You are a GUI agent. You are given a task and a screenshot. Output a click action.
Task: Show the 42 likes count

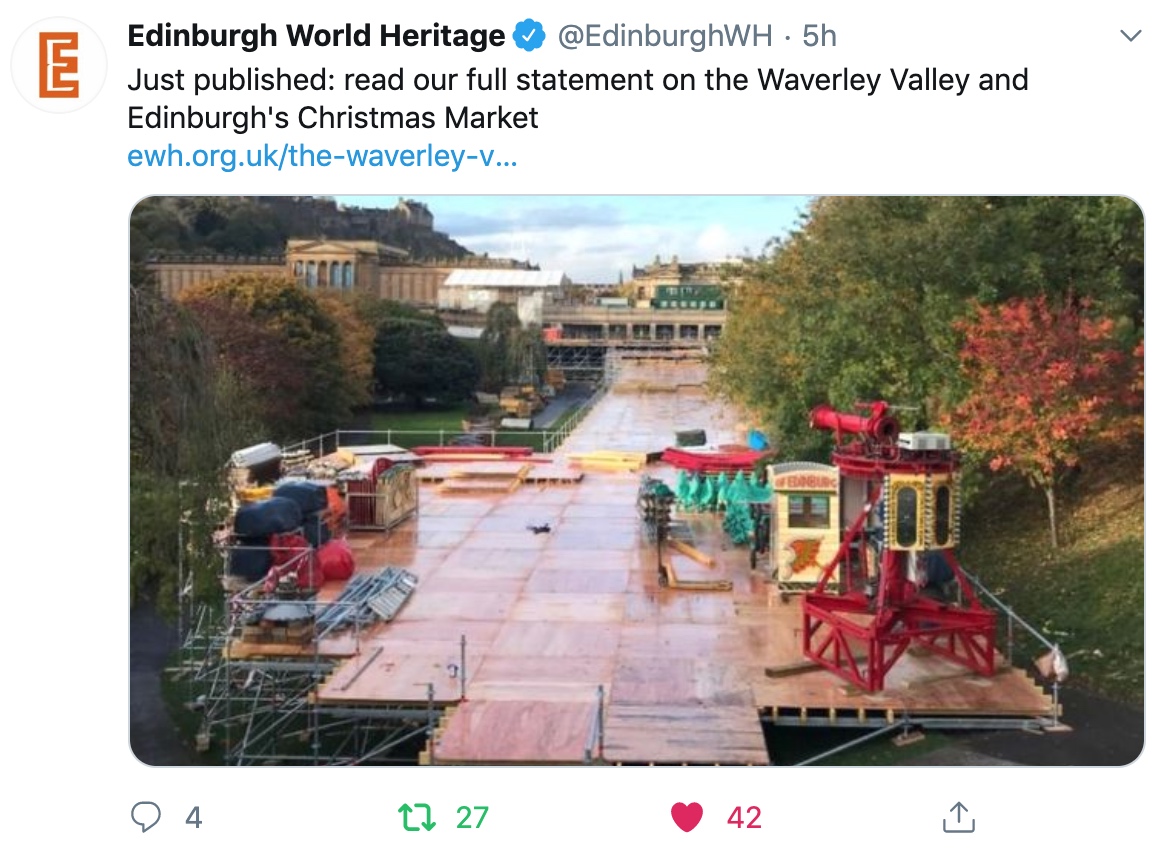744,817
